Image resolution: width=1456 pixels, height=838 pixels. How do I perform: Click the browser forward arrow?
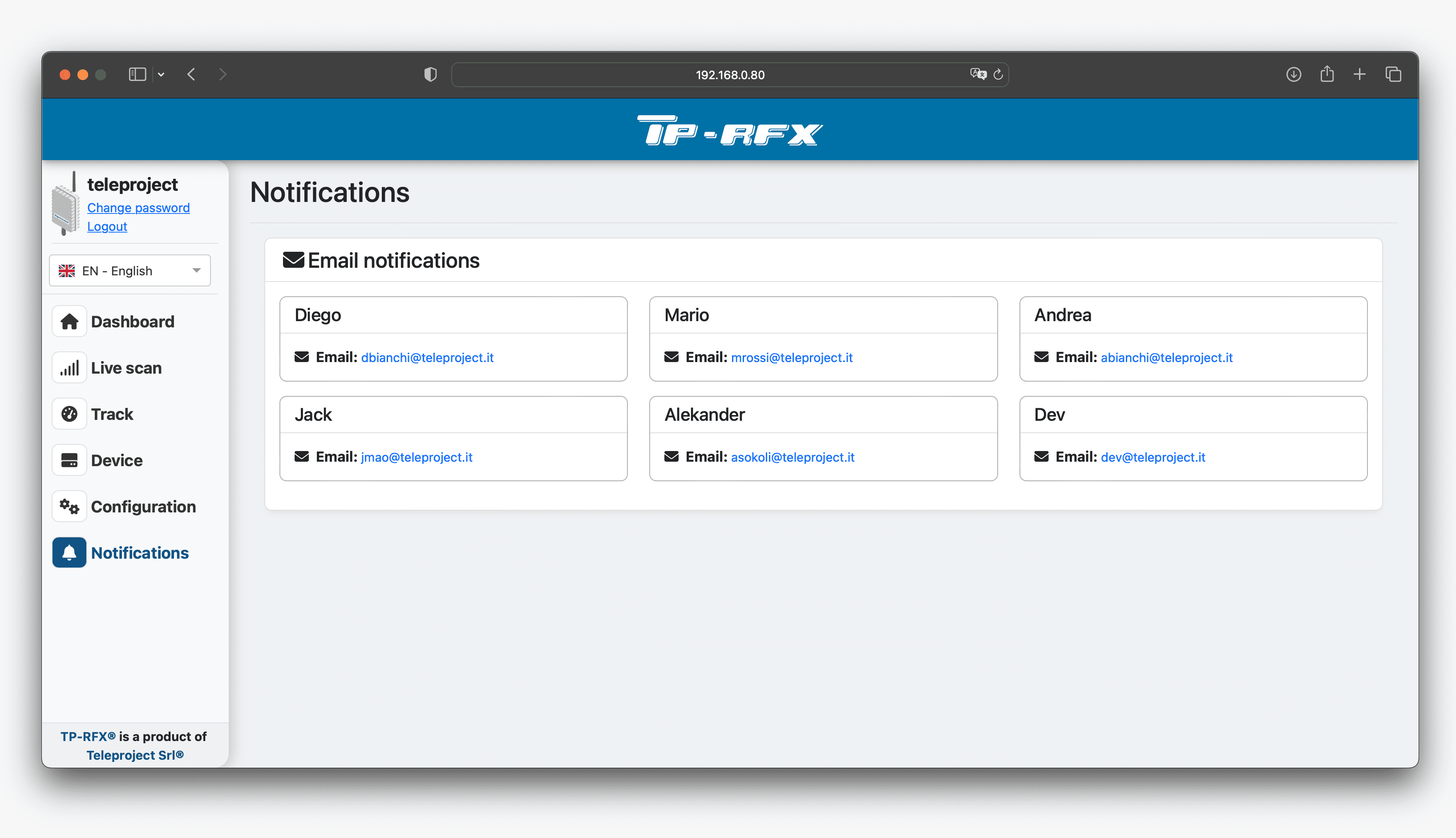coord(223,74)
